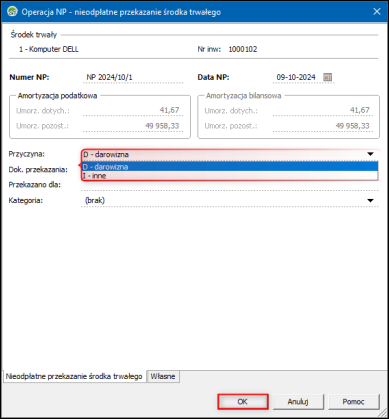
Task: Expand the Przyczyna dropdown arrow
Action: 370,154
